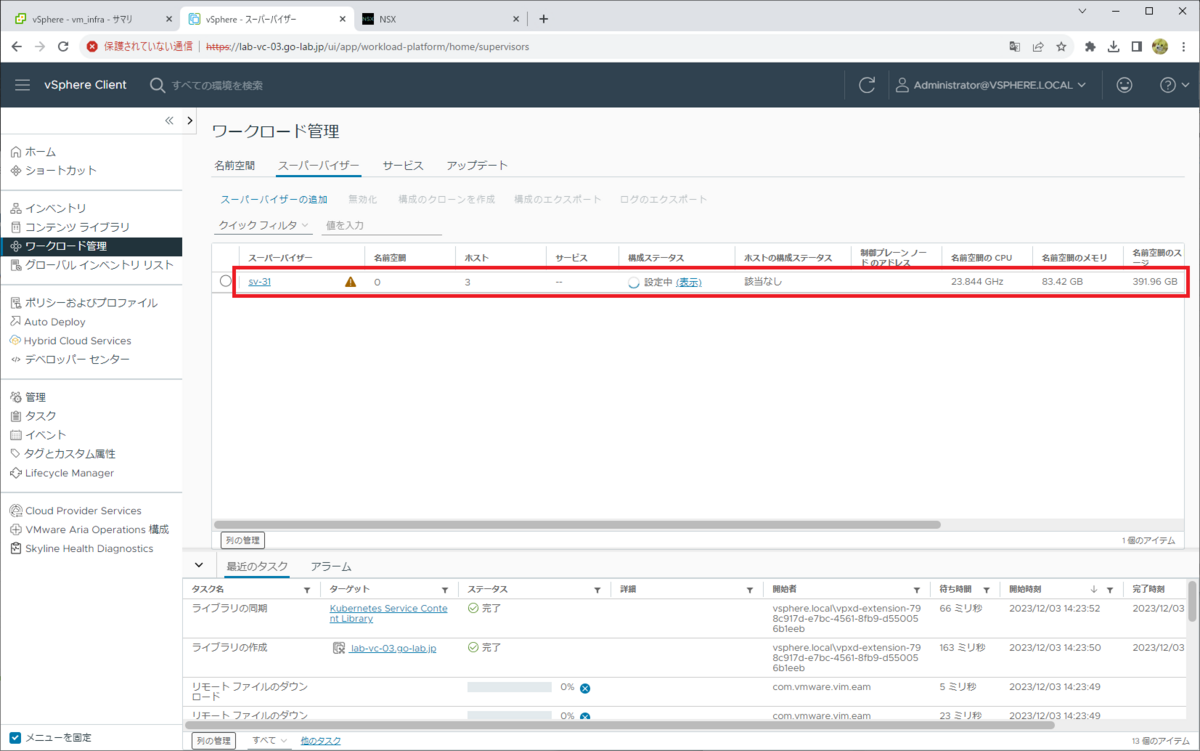The height and width of the screenshot is (751, 1200).
Task: Toggle the メニューを固定 checkbox
Action: (15, 738)
